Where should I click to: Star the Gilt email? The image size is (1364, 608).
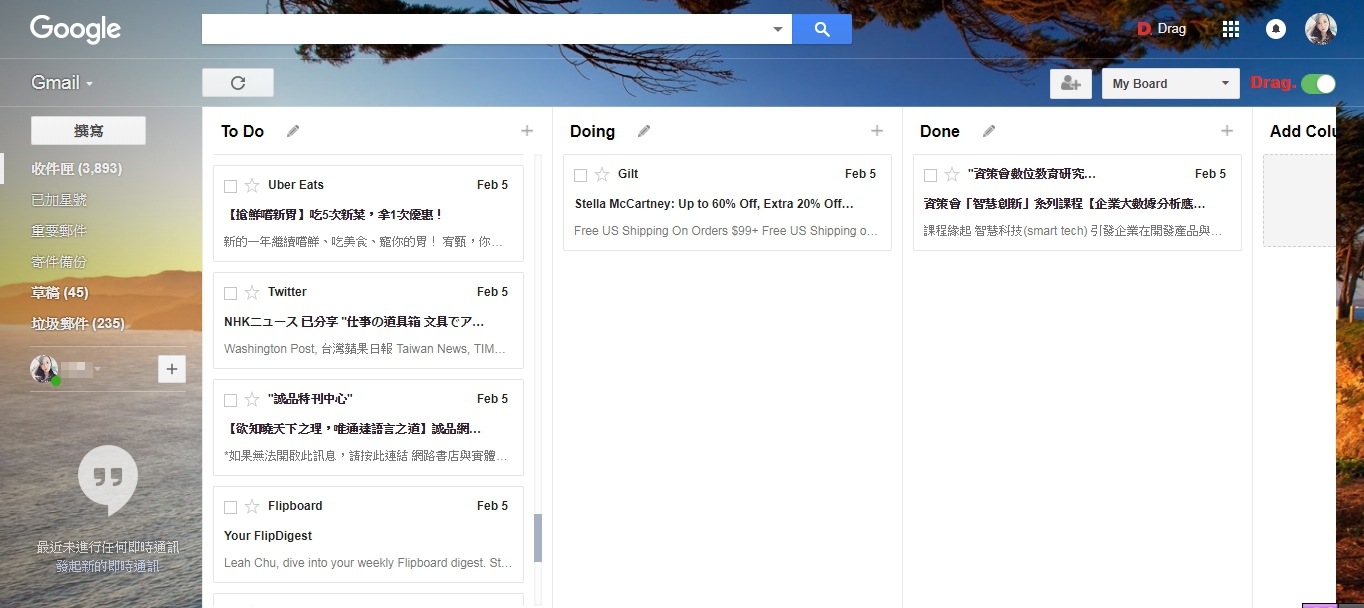click(602, 174)
